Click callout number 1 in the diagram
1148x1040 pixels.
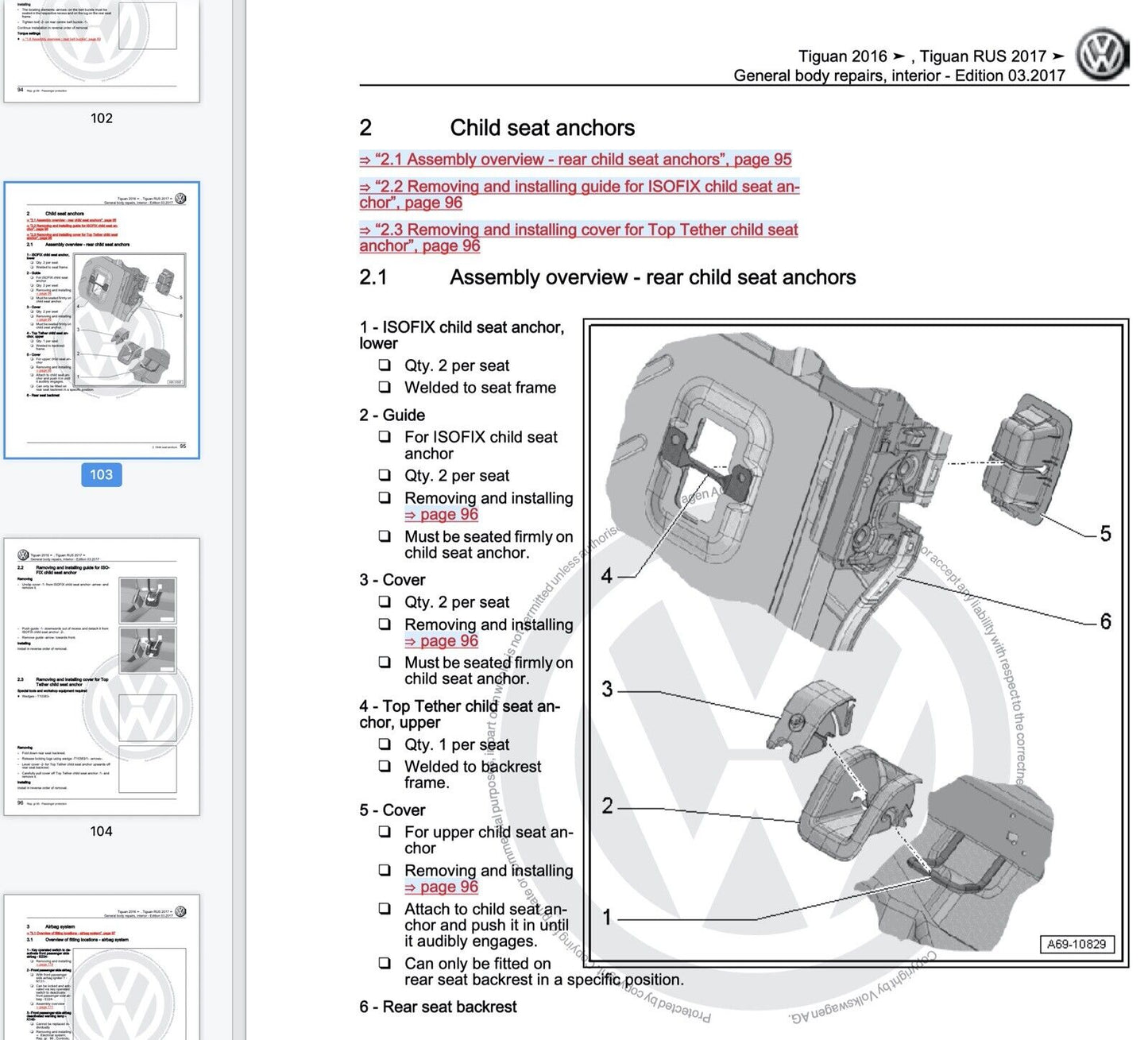tap(607, 918)
